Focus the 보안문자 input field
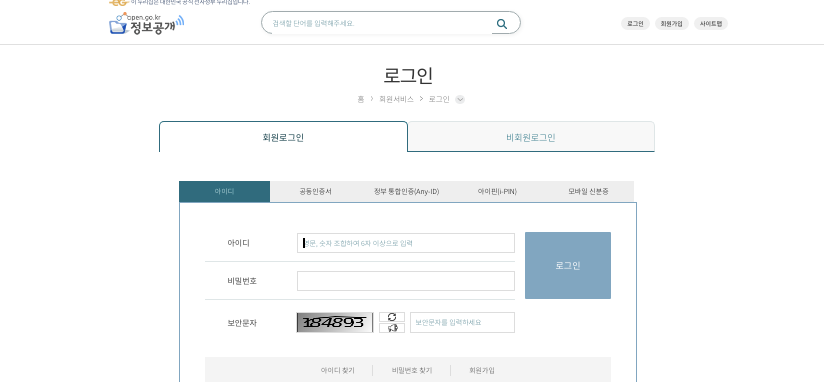 [x=462, y=323]
